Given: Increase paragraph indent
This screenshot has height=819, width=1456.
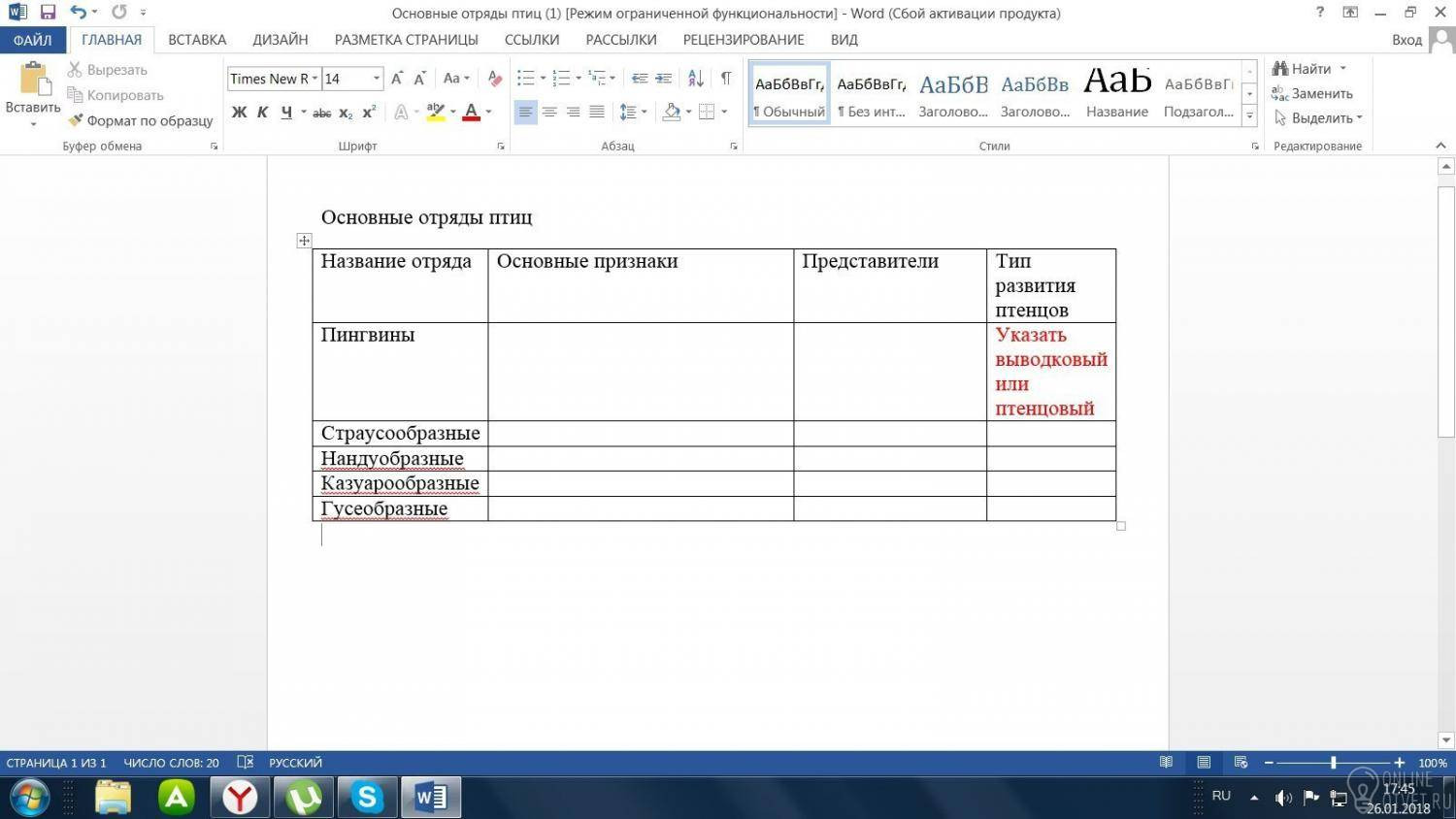Looking at the screenshot, I should (x=664, y=79).
